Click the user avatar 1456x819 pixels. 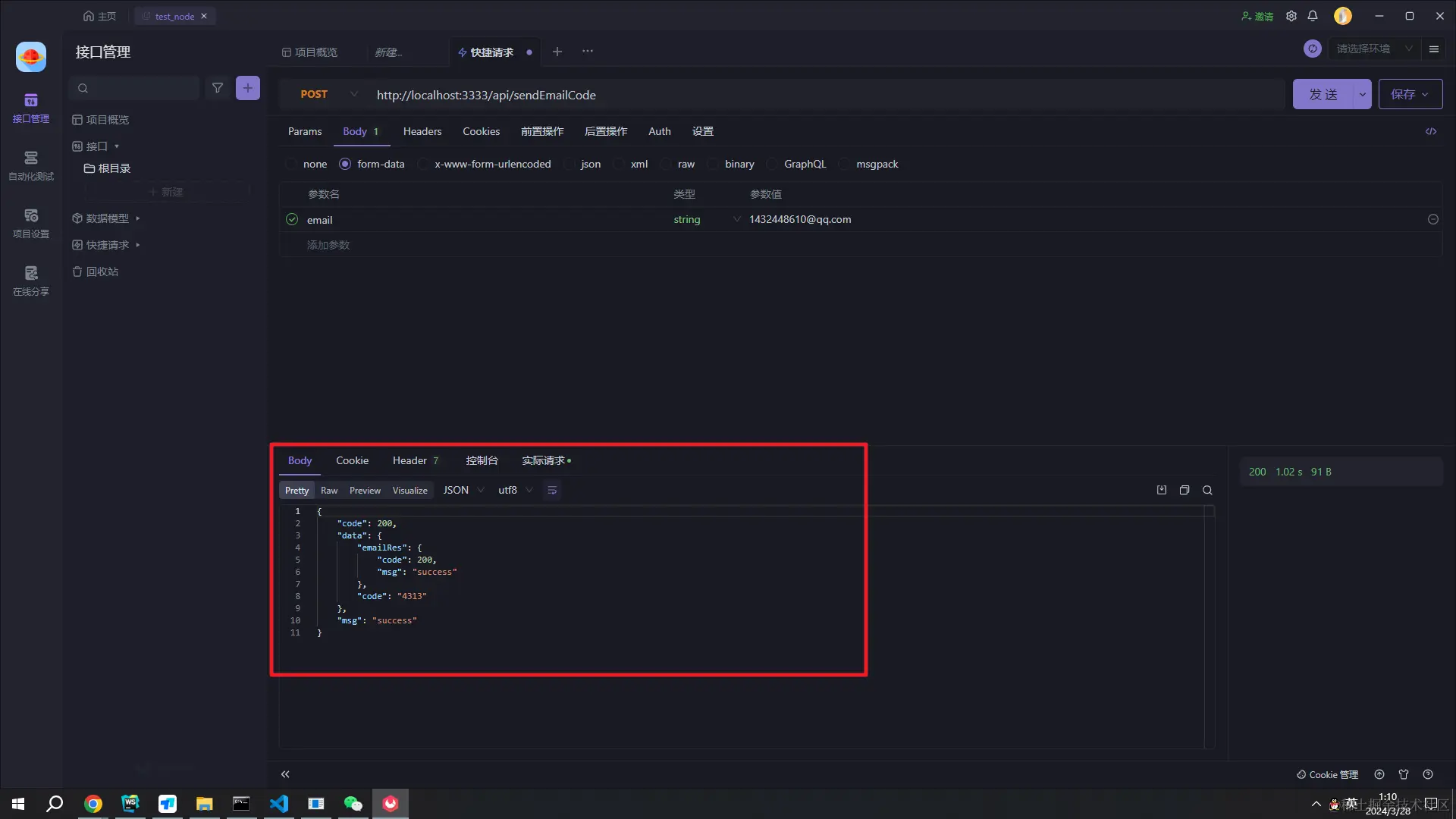click(1343, 16)
